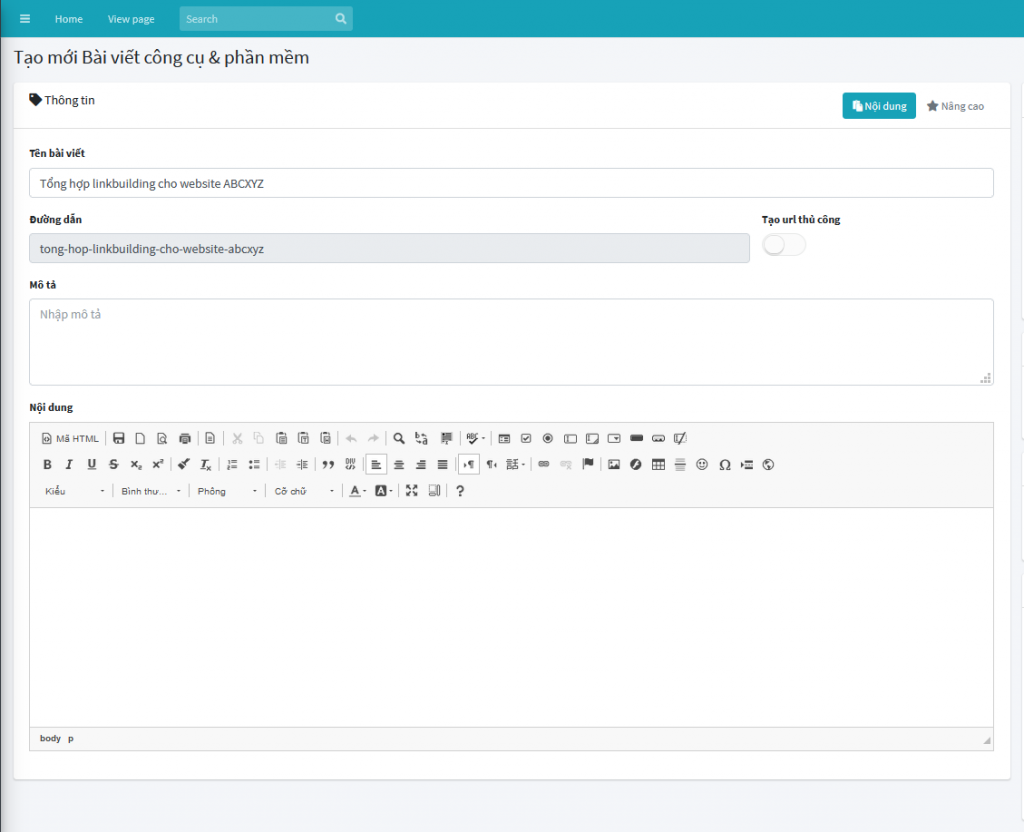
Task: Click the editor help question mark
Action: click(460, 490)
